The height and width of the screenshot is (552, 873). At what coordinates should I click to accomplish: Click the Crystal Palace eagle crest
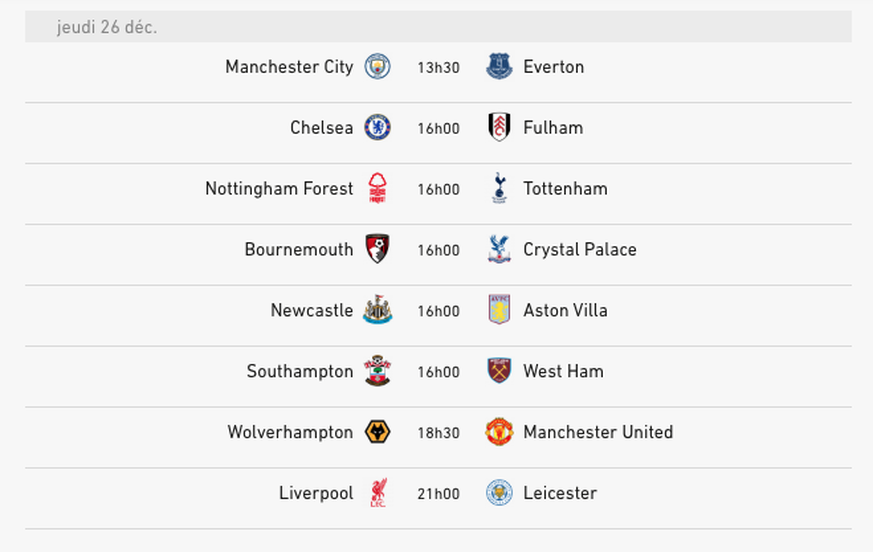point(499,249)
